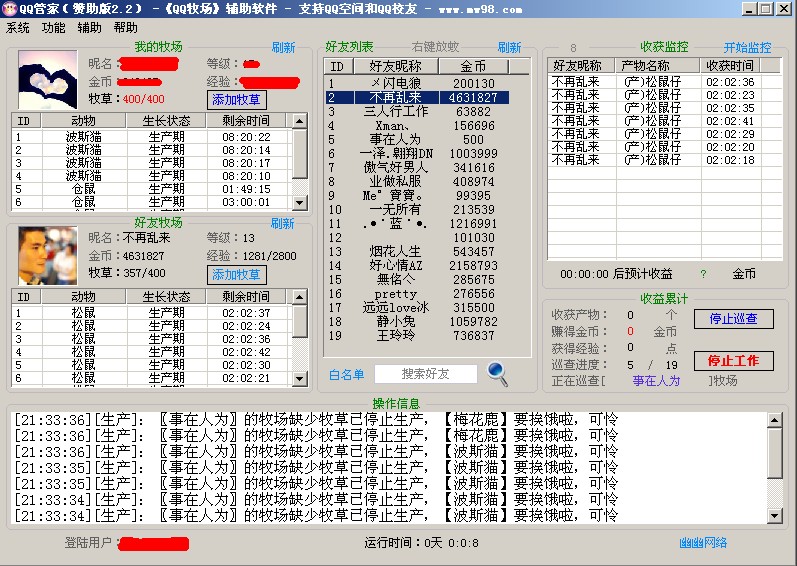This screenshot has width=797, height=566.
Task: Click 动物 column header in my ranch table
Action: [84, 120]
